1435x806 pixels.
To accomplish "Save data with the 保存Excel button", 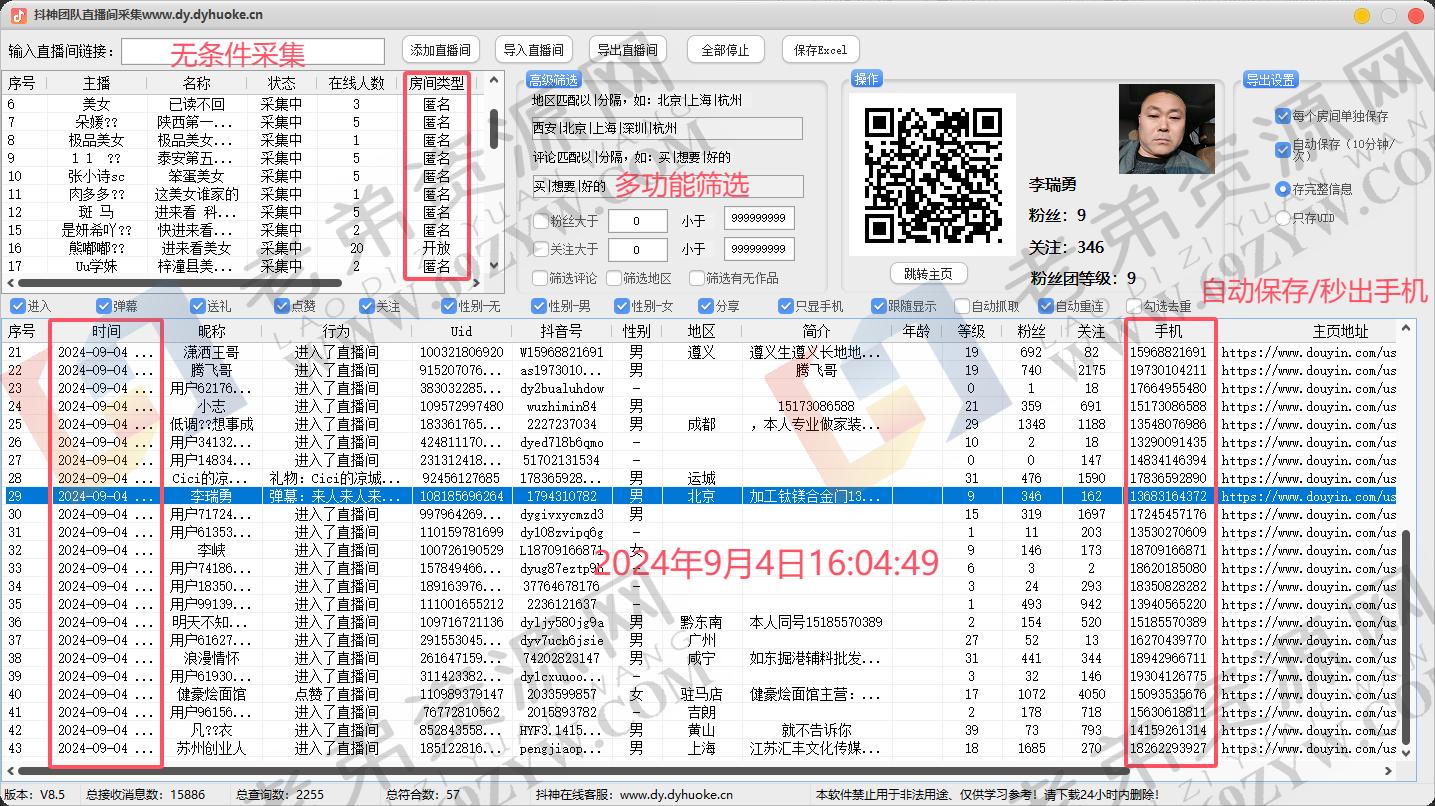I will coord(820,49).
